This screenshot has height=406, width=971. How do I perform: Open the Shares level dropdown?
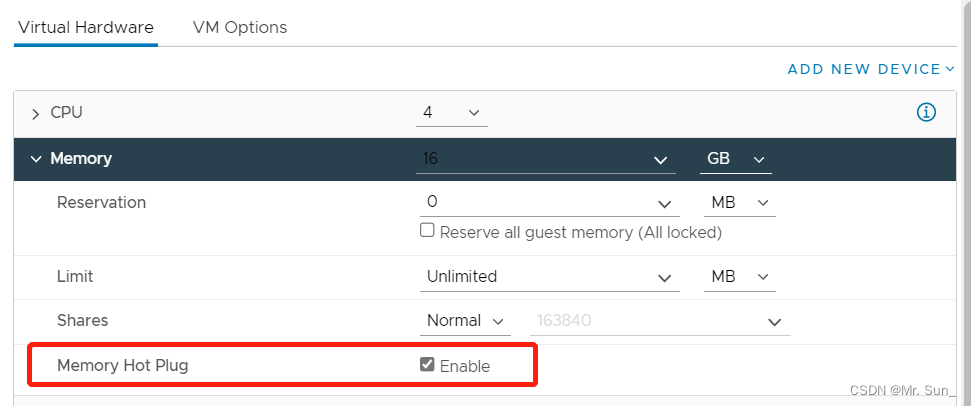[466, 321]
